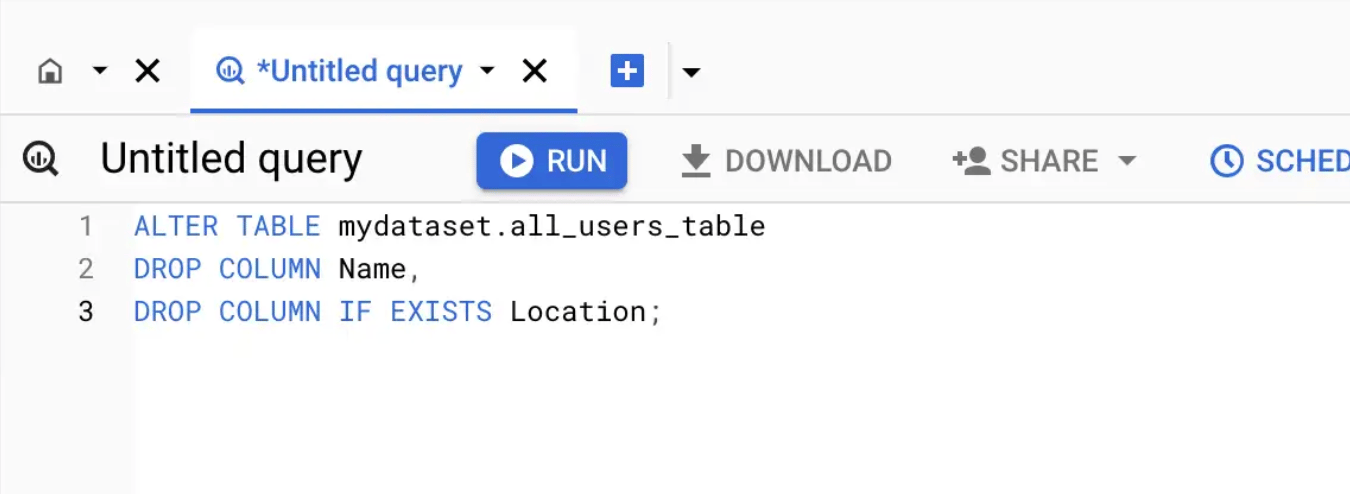The width and height of the screenshot is (1350, 494).
Task: Close the *Untitled query tab
Action: pos(535,71)
